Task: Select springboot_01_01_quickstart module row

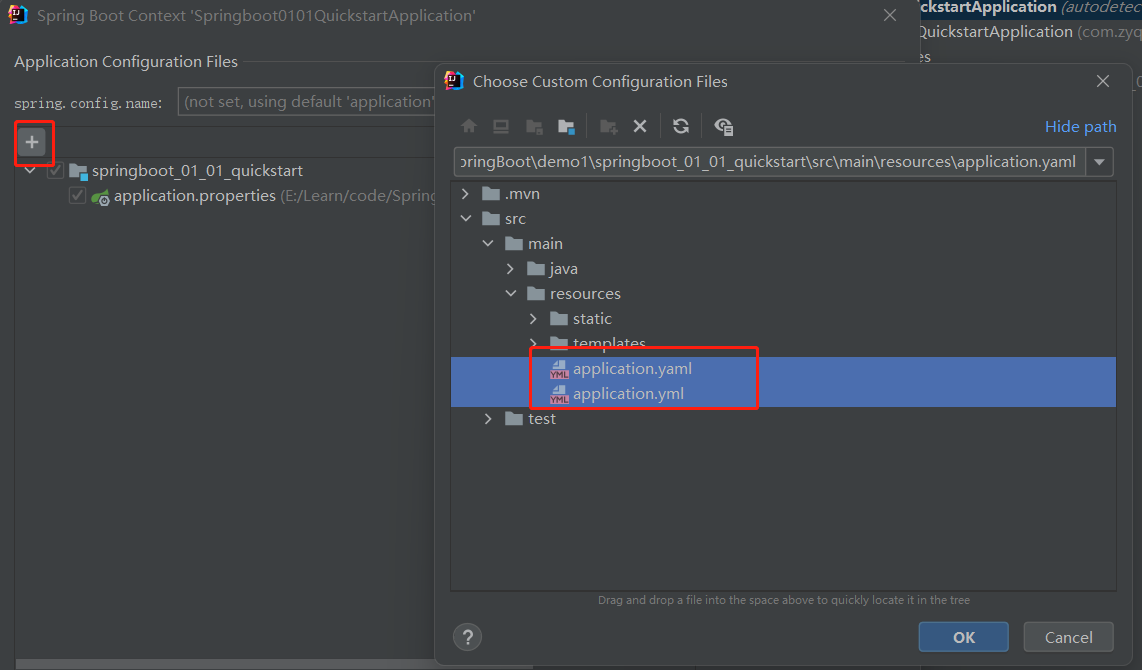Action: (197, 170)
